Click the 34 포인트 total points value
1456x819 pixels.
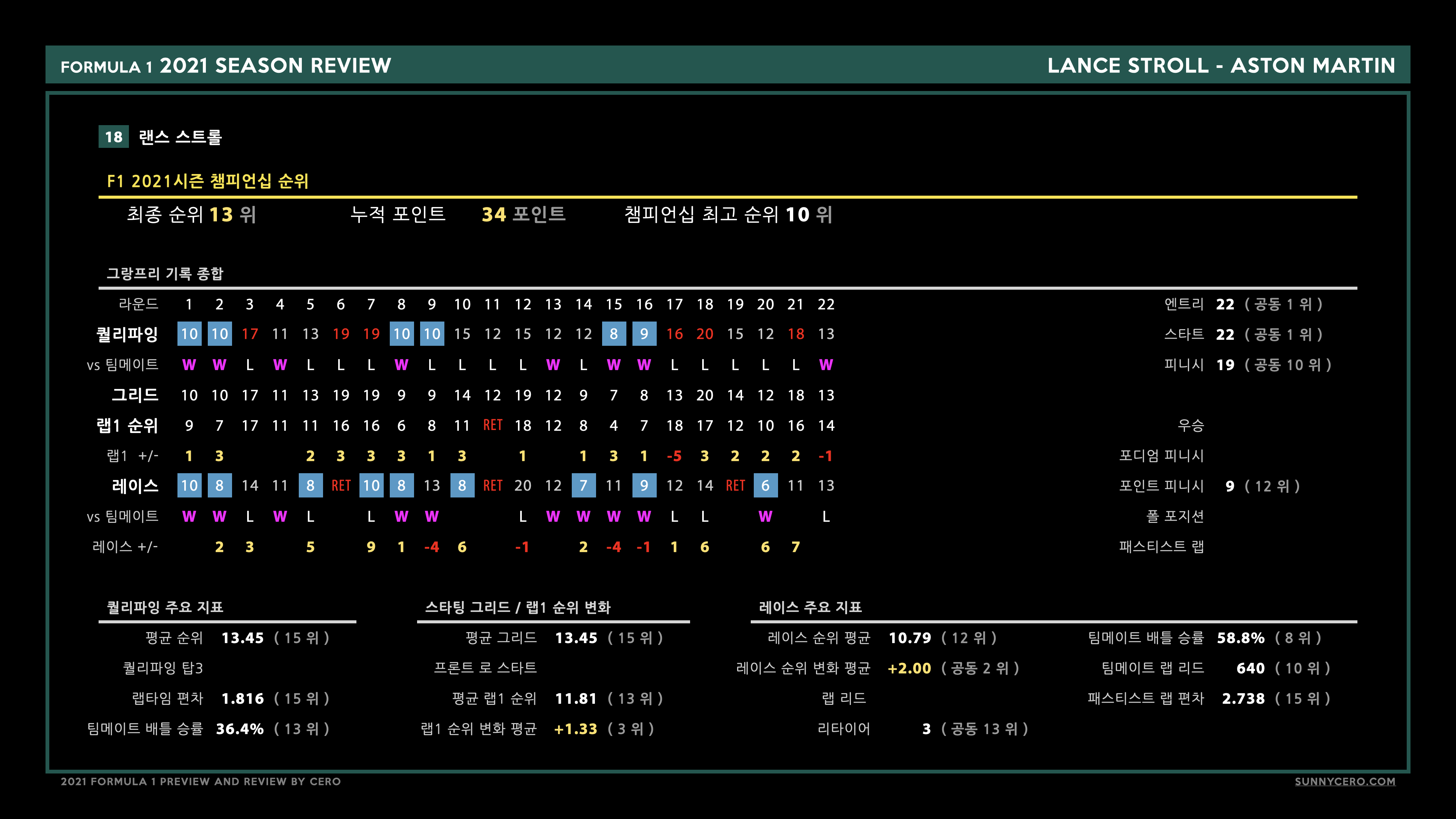click(523, 214)
